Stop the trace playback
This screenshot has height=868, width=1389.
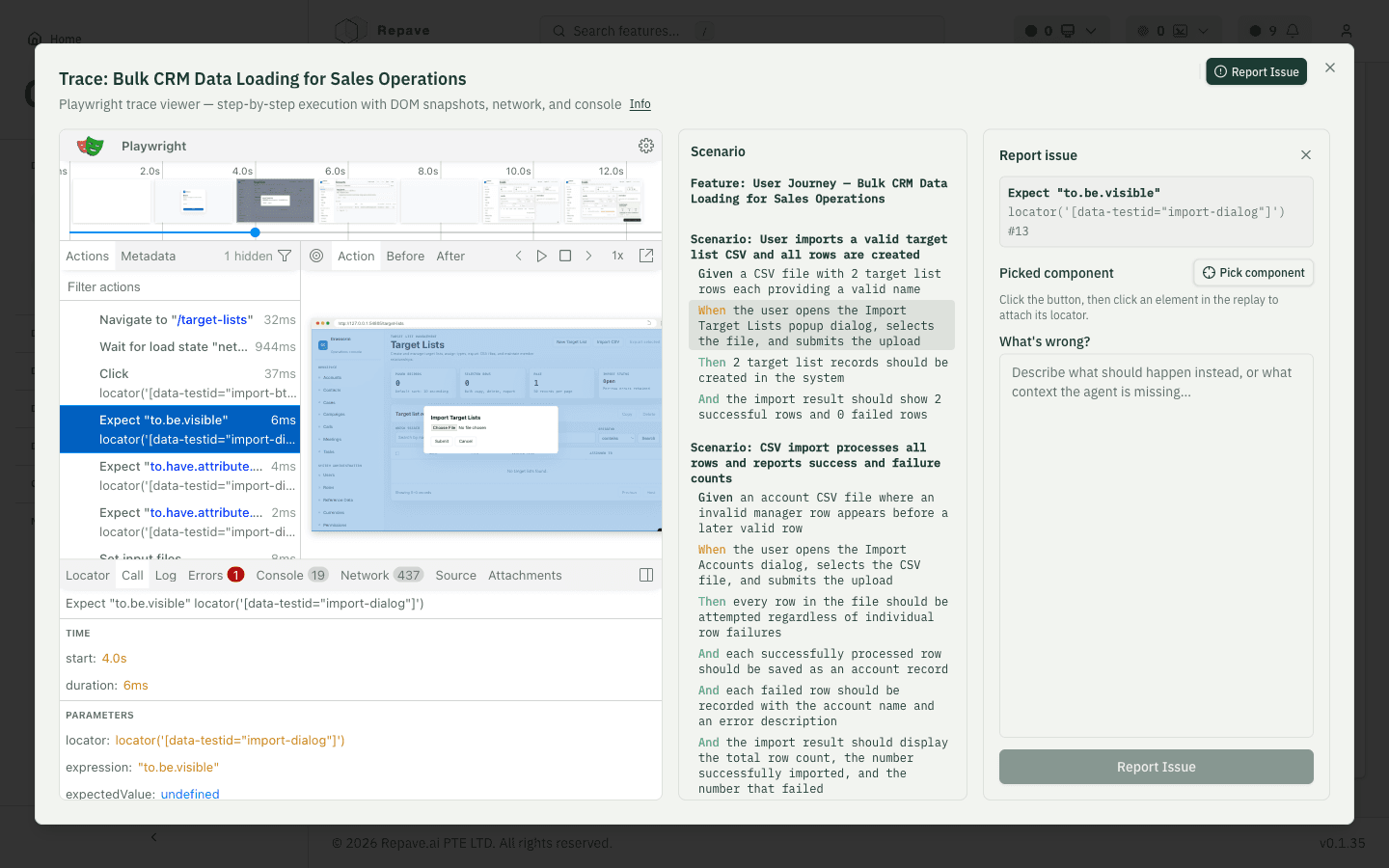[x=565, y=256]
